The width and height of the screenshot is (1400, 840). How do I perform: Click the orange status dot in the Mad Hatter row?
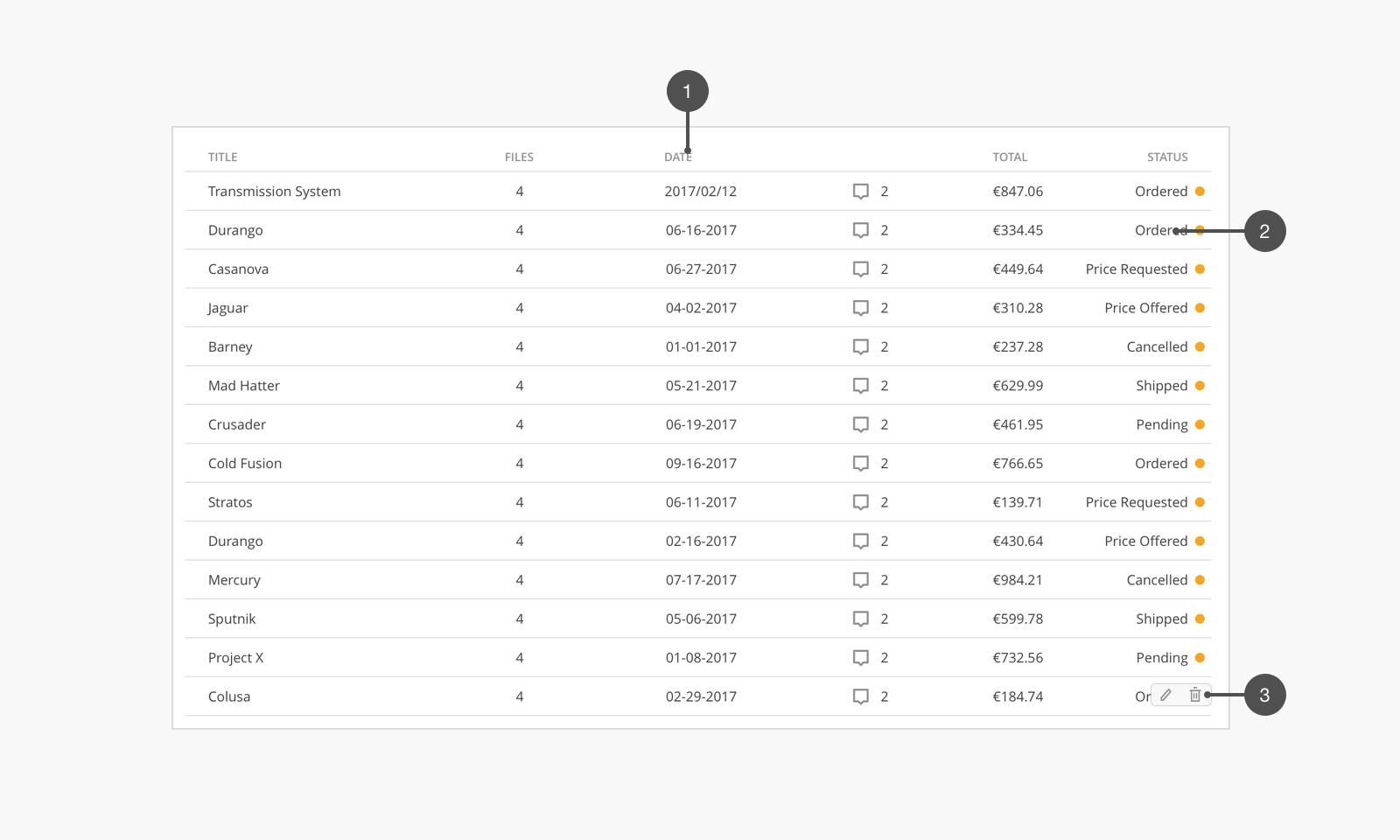(1200, 386)
